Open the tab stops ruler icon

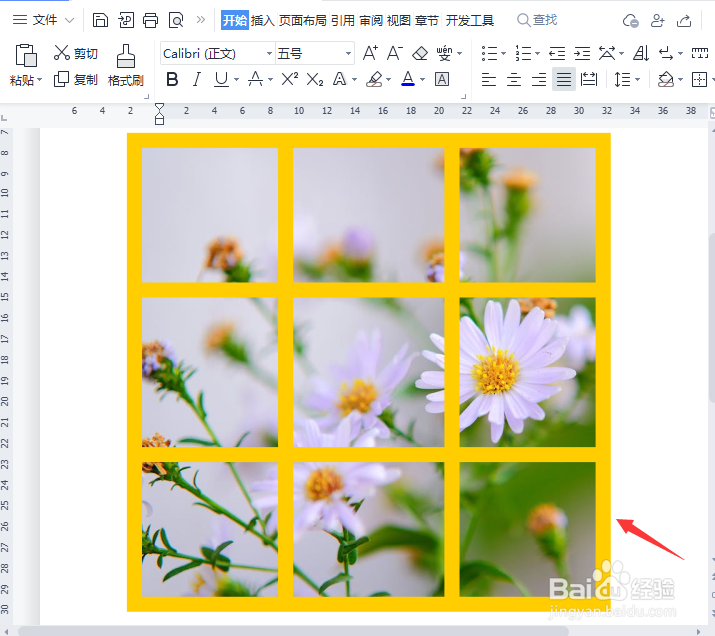click(699, 53)
